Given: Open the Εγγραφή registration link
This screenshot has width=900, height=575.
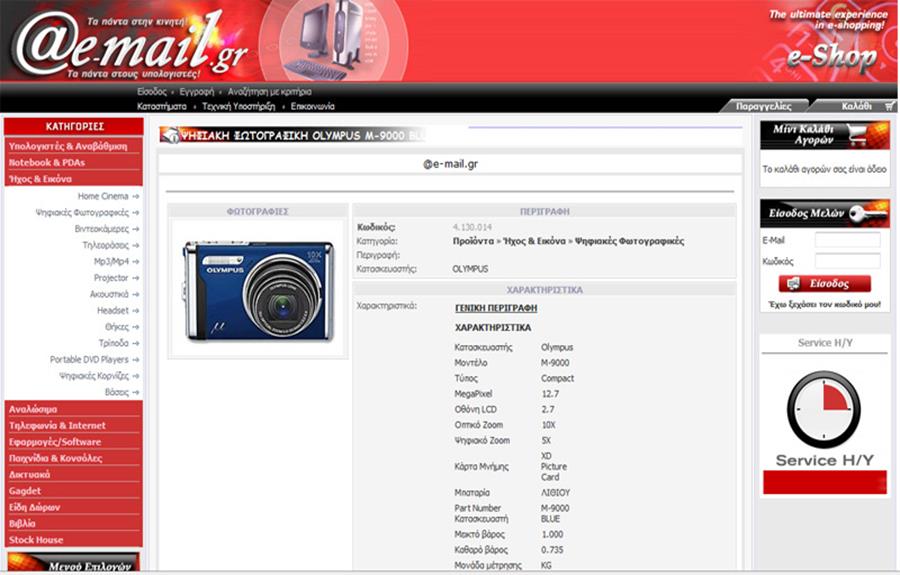Looking at the screenshot, I should pyautogui.click(x=196, y=92).
